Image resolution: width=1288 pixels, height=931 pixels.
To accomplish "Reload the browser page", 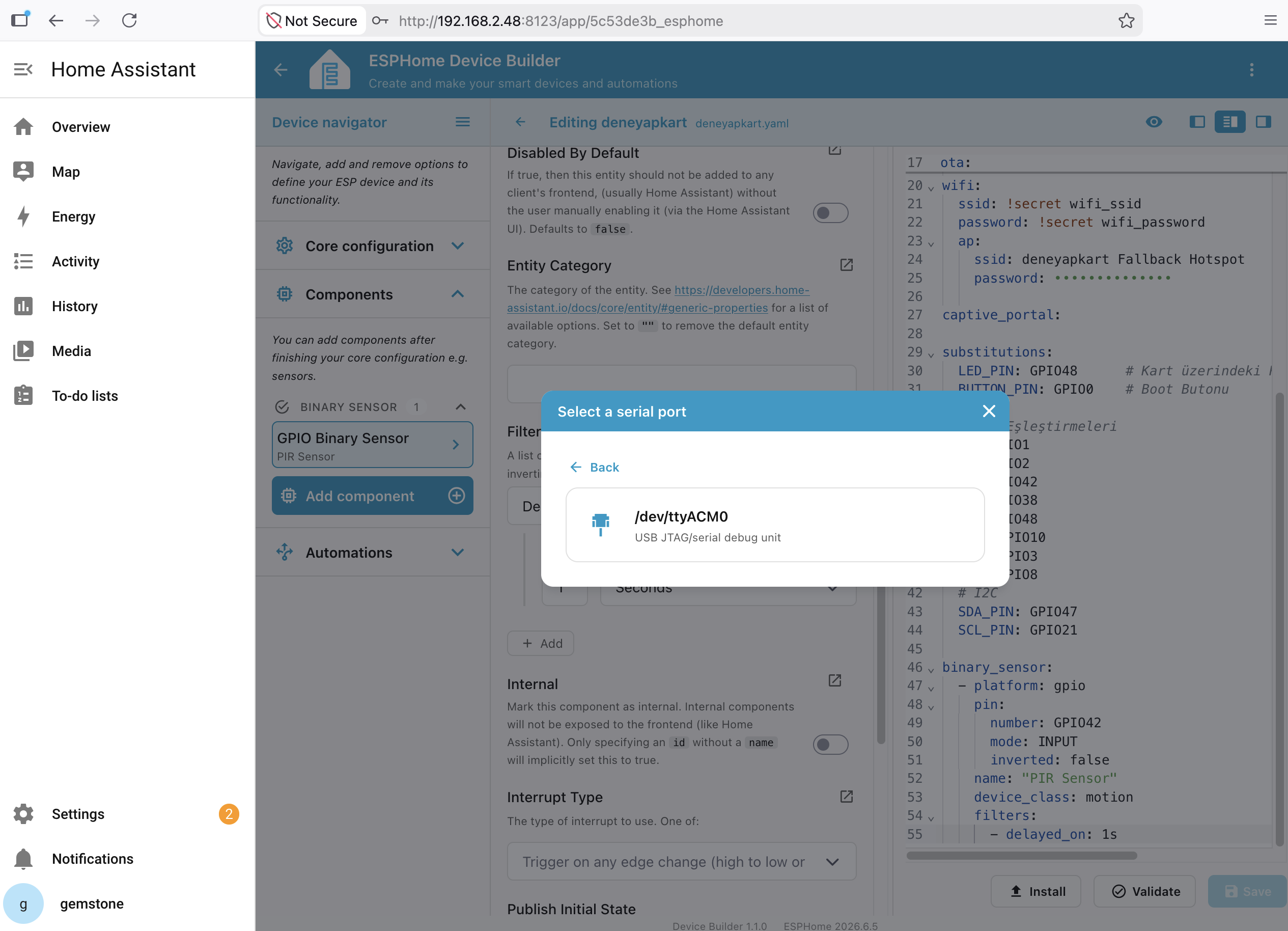I will pyautogui.click(x=129, y=21).
